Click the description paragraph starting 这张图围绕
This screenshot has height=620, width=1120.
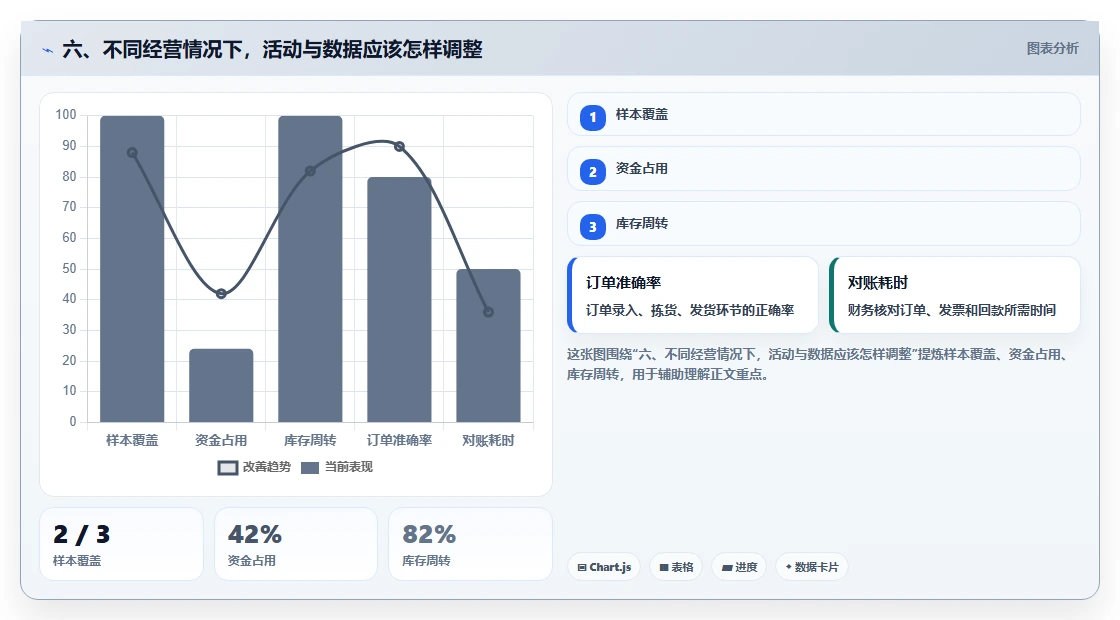[x=819, y=364]
